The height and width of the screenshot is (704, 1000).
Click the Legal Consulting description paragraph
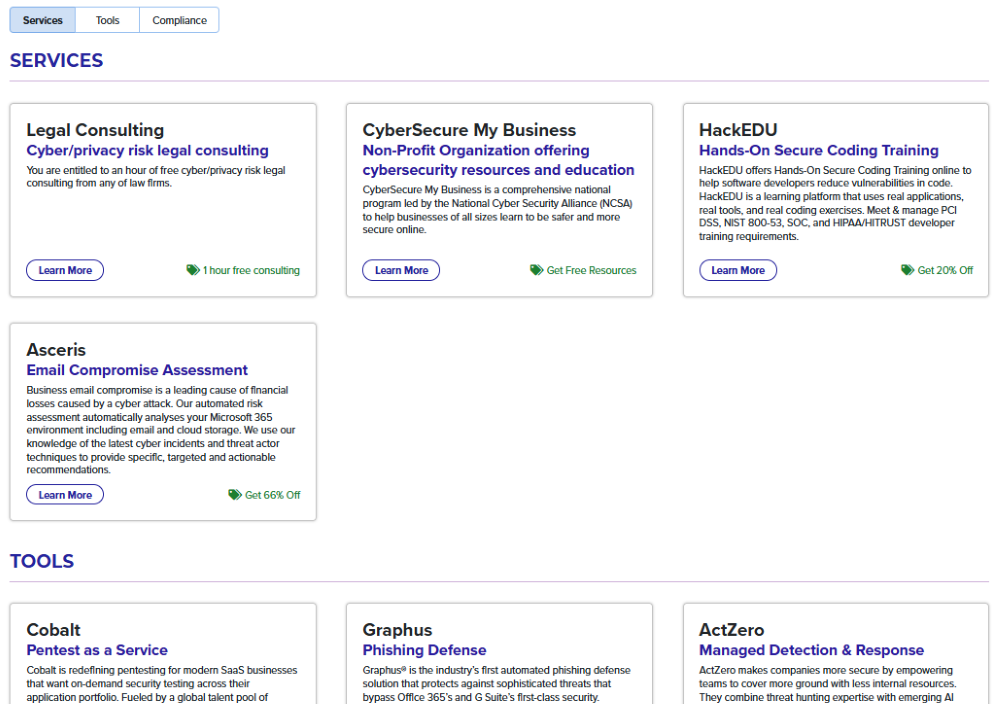coord(156,177)
